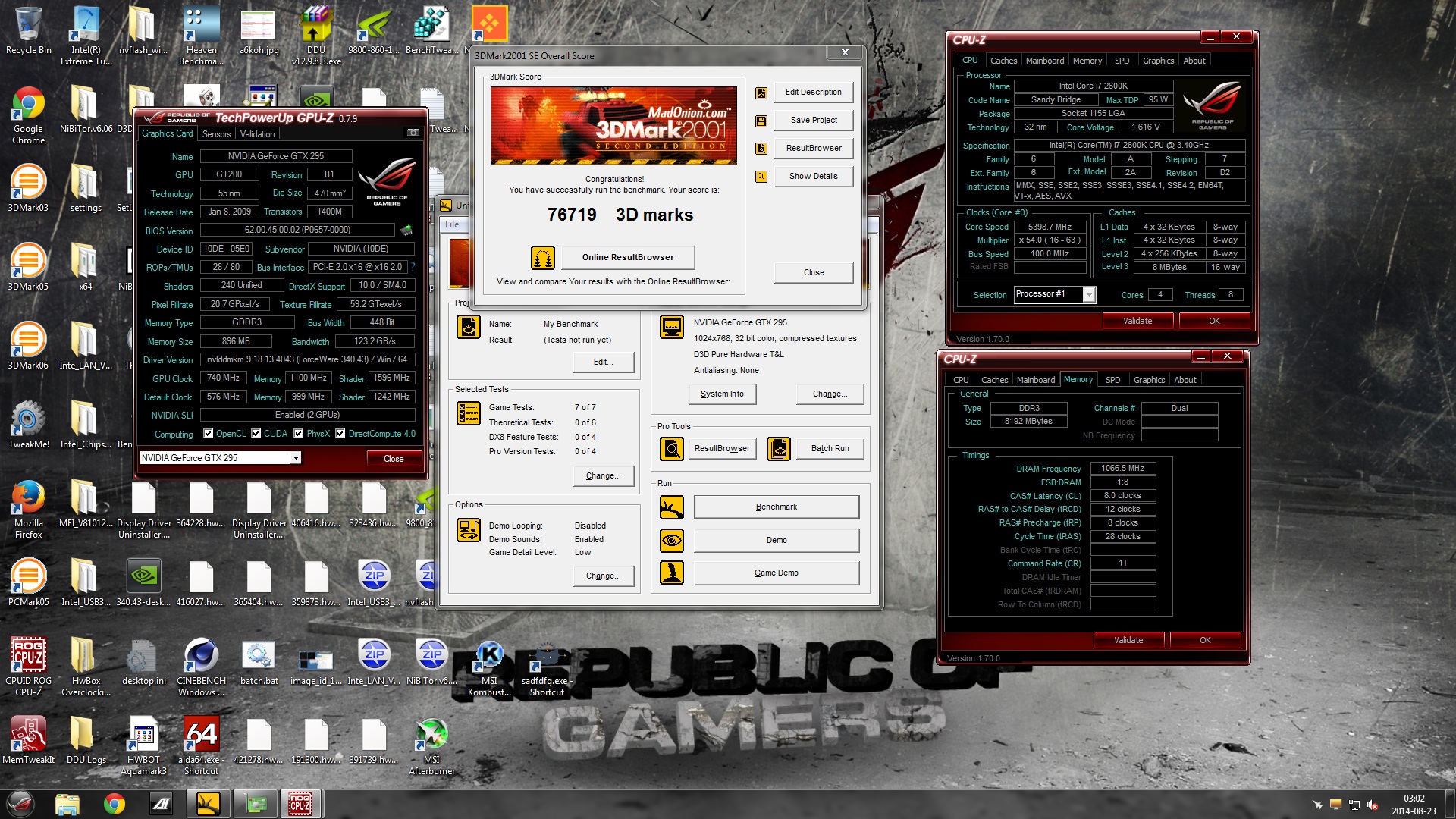Click the Show Details button
Screen dimensions: 1456x819
pos(814,177)
